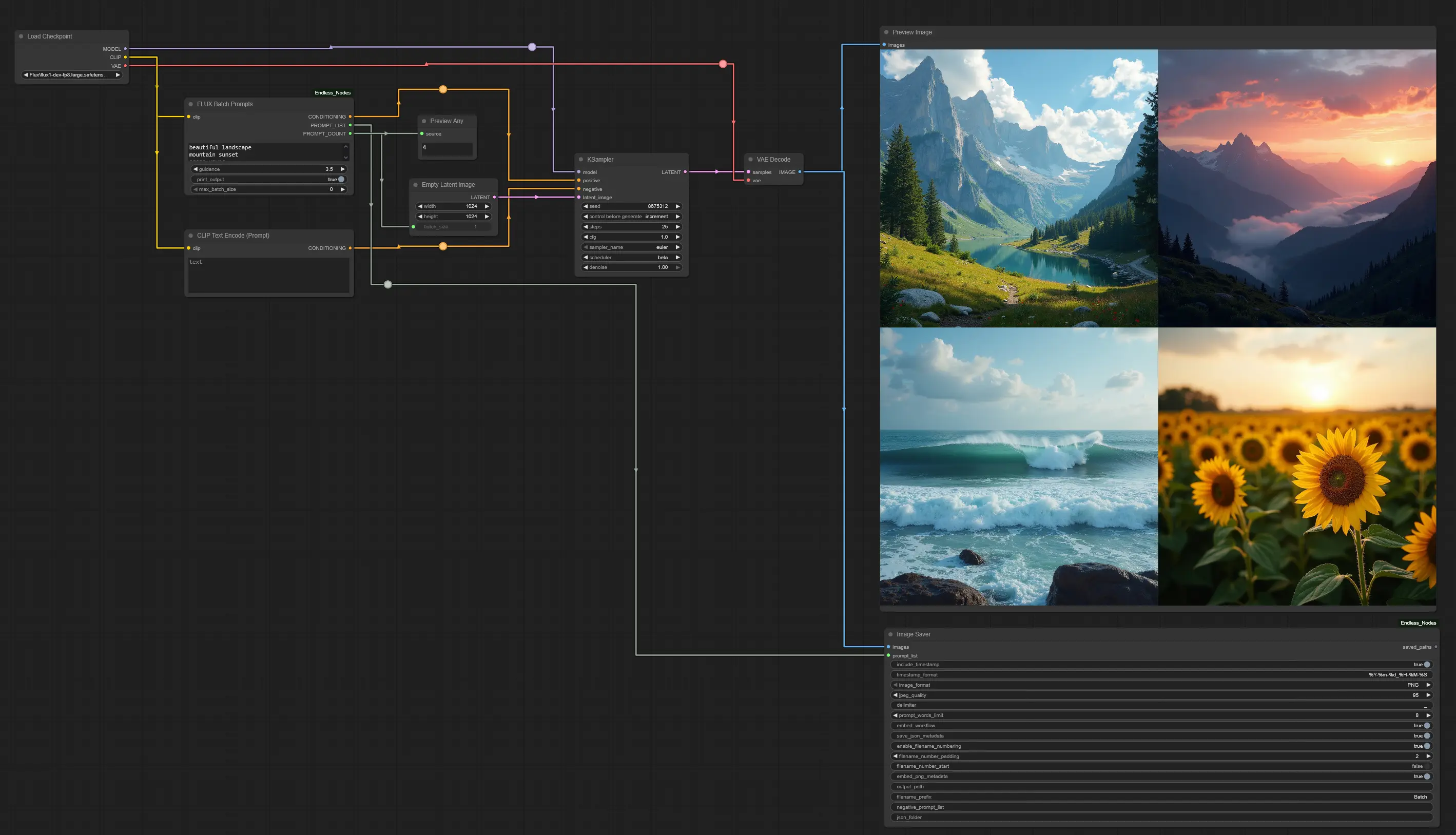Screen dimensions: 1456x835
Task: Open the scheduler dropdown set to beta
Action: click(631, 258)
